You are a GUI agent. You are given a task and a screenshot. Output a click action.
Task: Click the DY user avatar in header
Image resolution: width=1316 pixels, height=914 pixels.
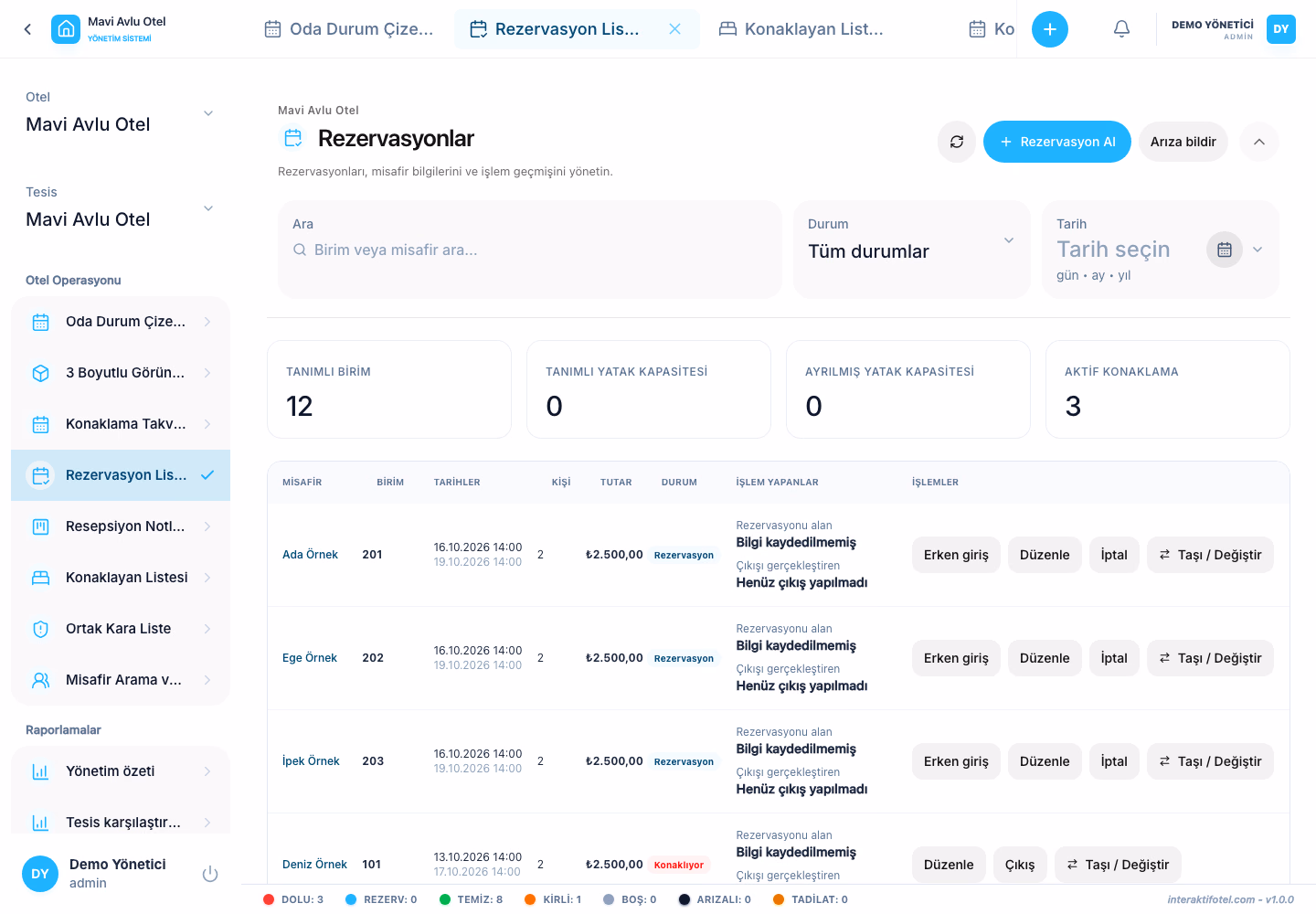[1281, 29]
